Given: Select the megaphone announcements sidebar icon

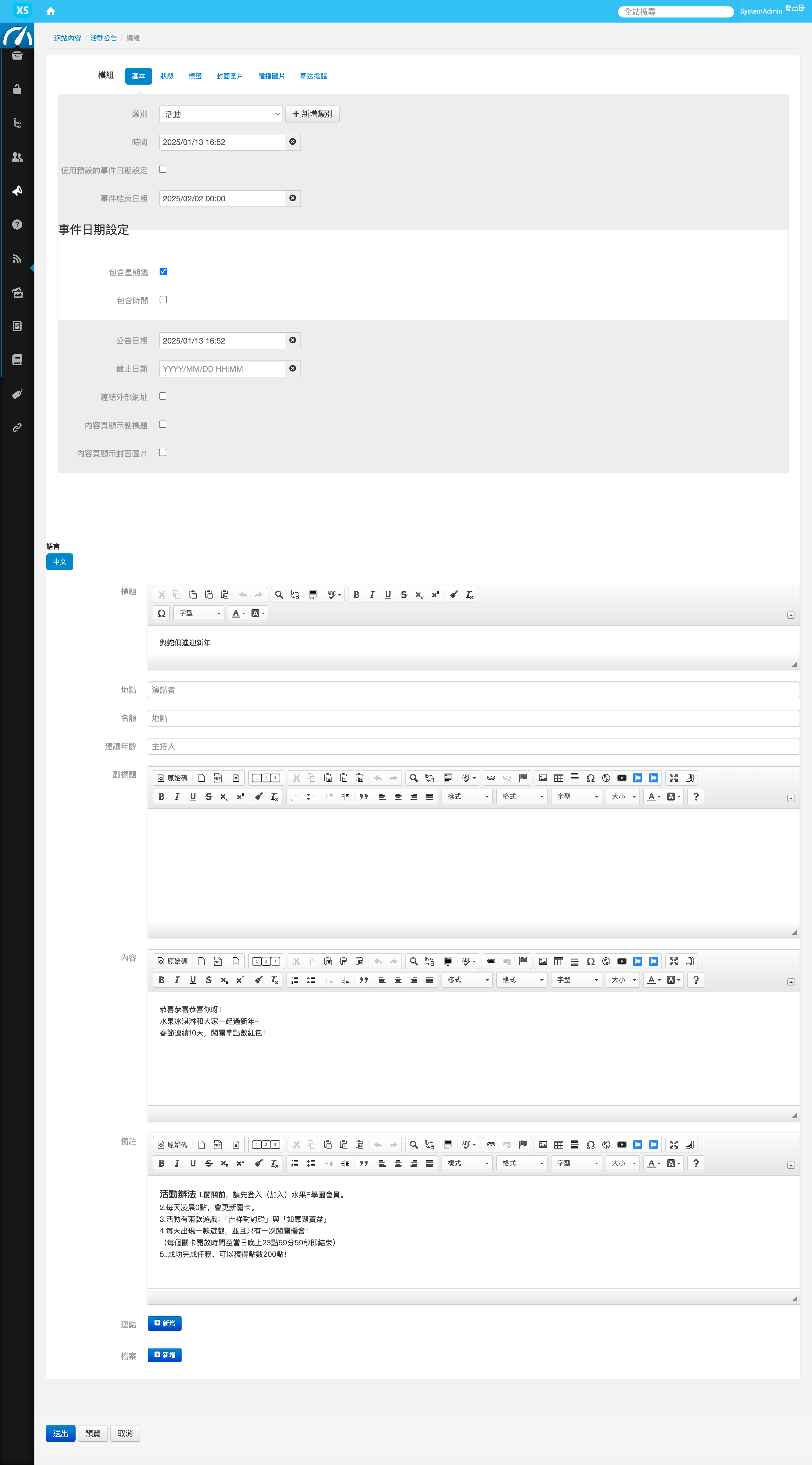Looking at the screenshot, I should click(17, 190).
